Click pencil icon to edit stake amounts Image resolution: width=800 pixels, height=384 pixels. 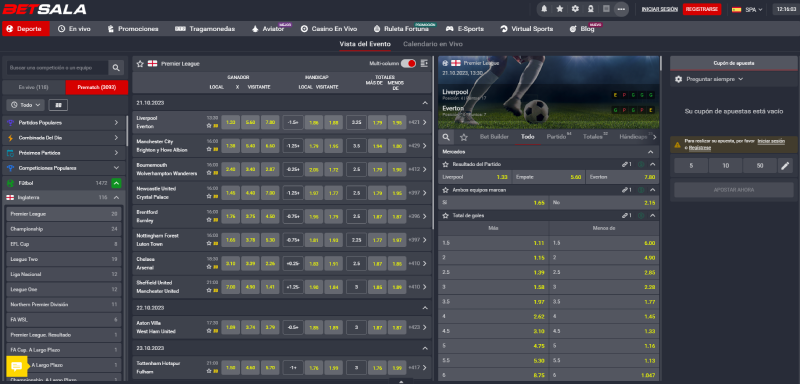[785, 166]
